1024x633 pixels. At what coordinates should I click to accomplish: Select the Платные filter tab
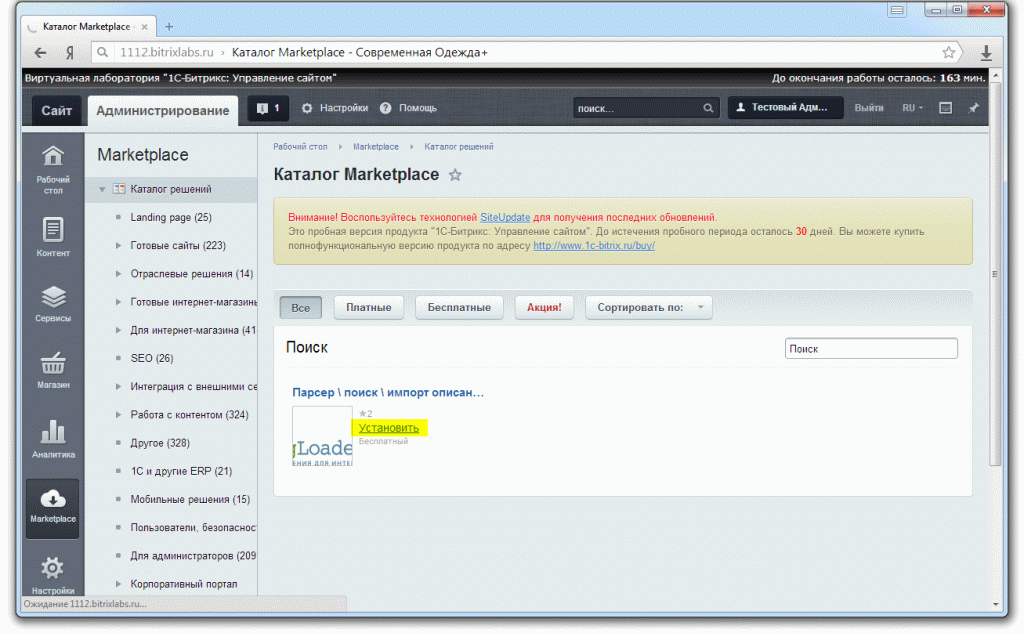(x=369, y=307)
